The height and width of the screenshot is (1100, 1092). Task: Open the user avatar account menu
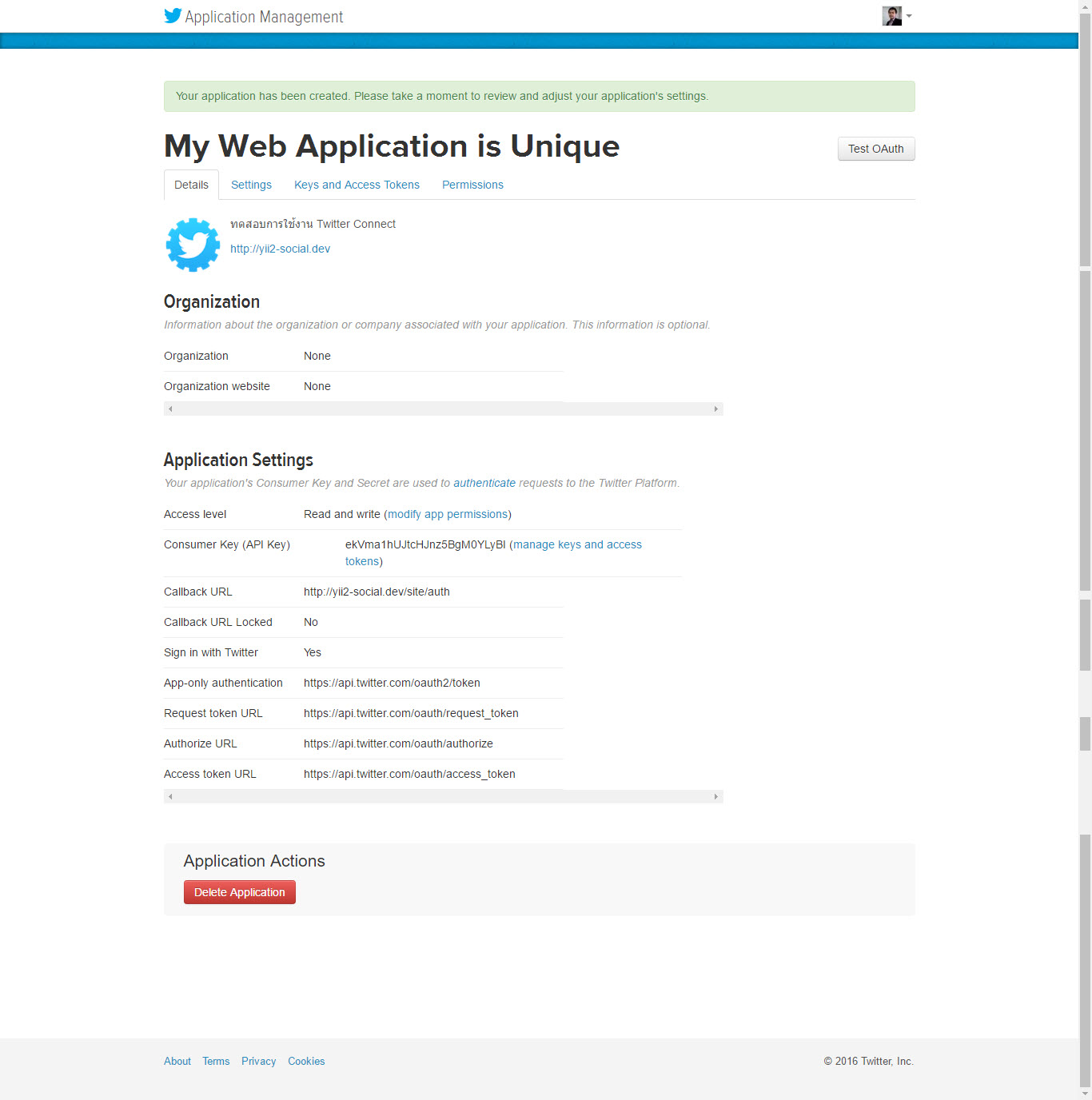pos(892,16)
